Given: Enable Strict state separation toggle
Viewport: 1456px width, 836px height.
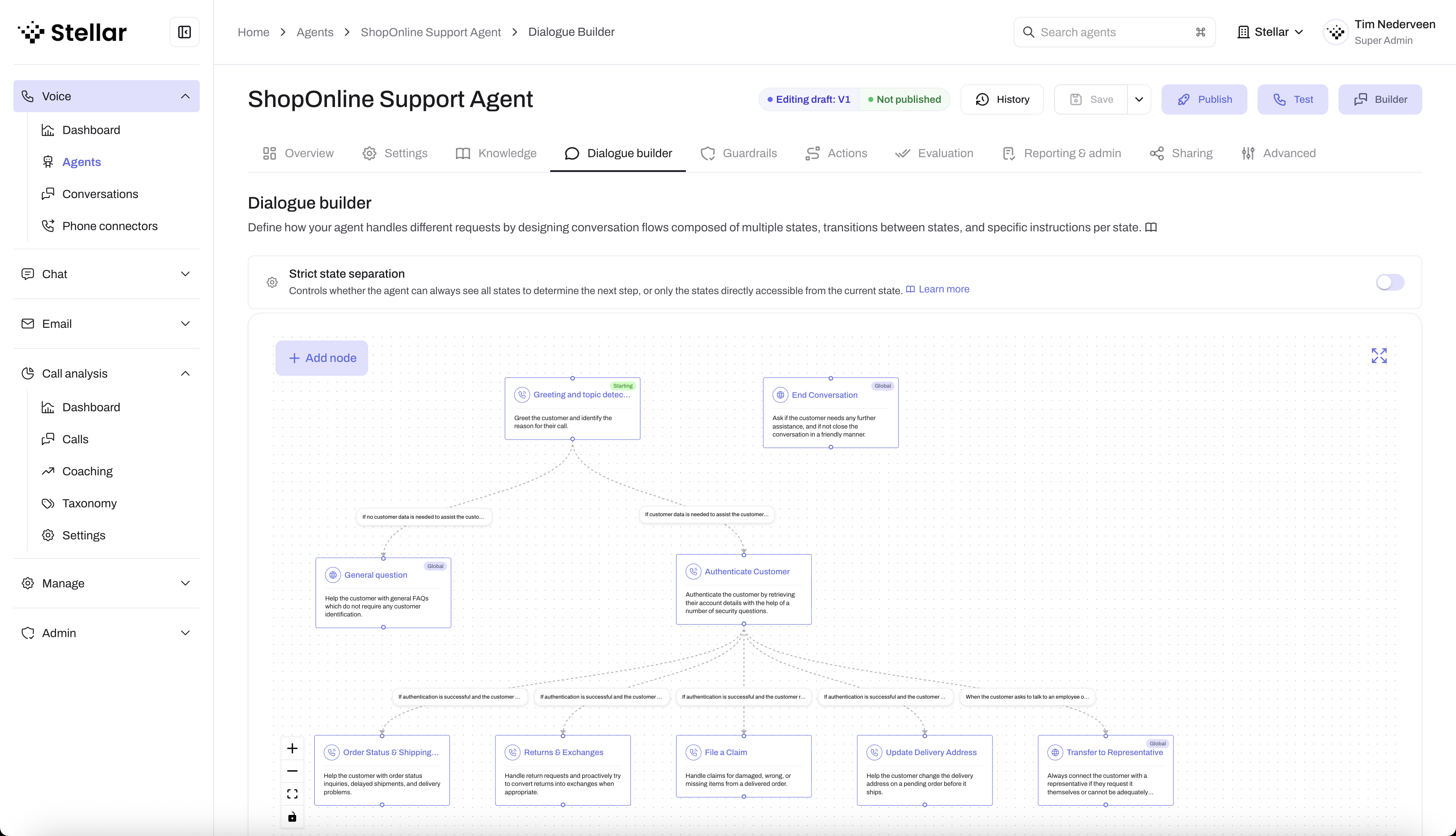Looking at the screenshot, I should 1390,282.
